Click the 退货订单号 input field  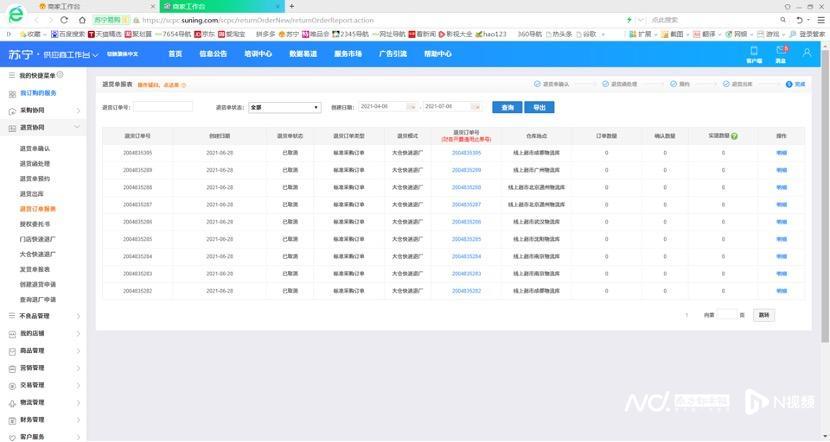[x=162, y=106]
